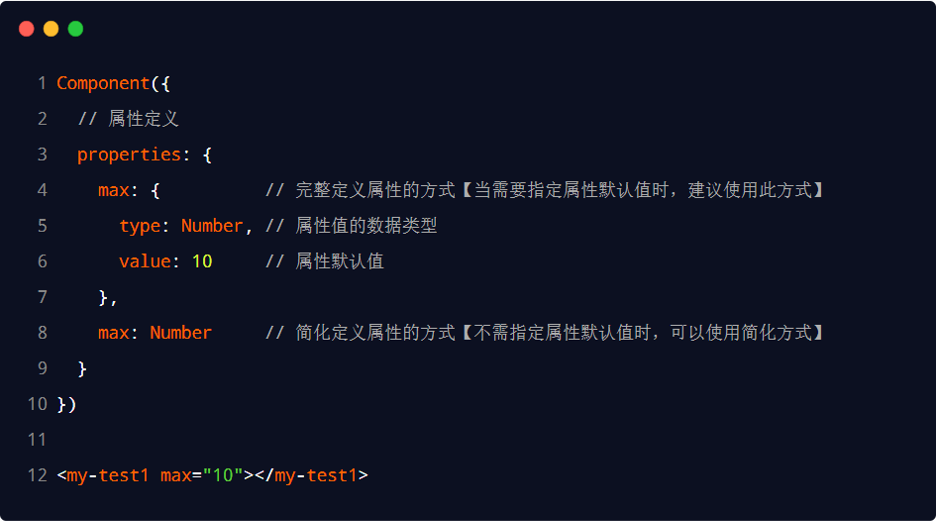The width and height of the screenshot is (936, 521).
Task: Click the yellow-green default value 10
Action: click(202, 262)
